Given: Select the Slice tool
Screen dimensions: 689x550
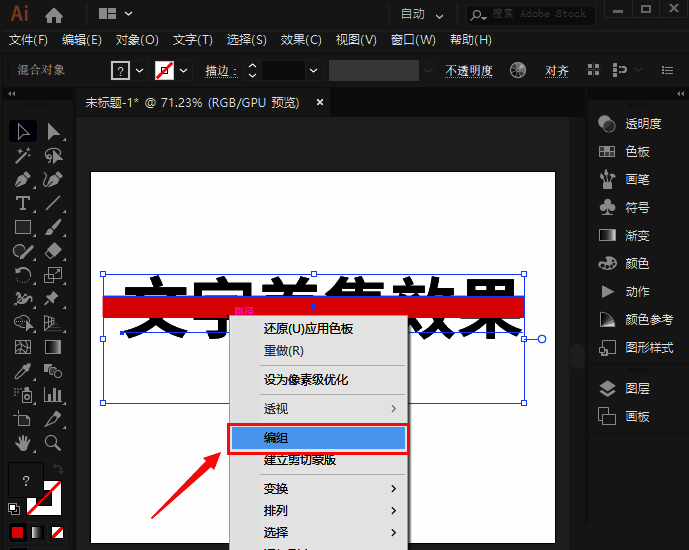Looking at the screenshot, I should pyautogui.click(x=53, y=419).
